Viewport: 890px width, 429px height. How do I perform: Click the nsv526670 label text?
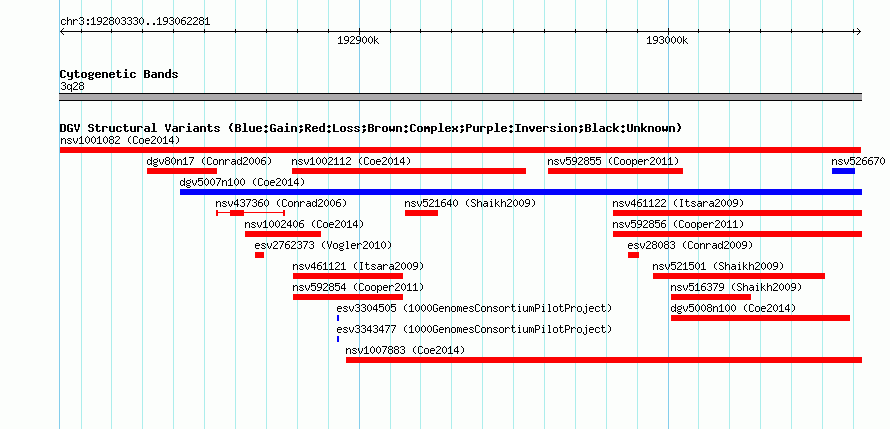(858, 161)
